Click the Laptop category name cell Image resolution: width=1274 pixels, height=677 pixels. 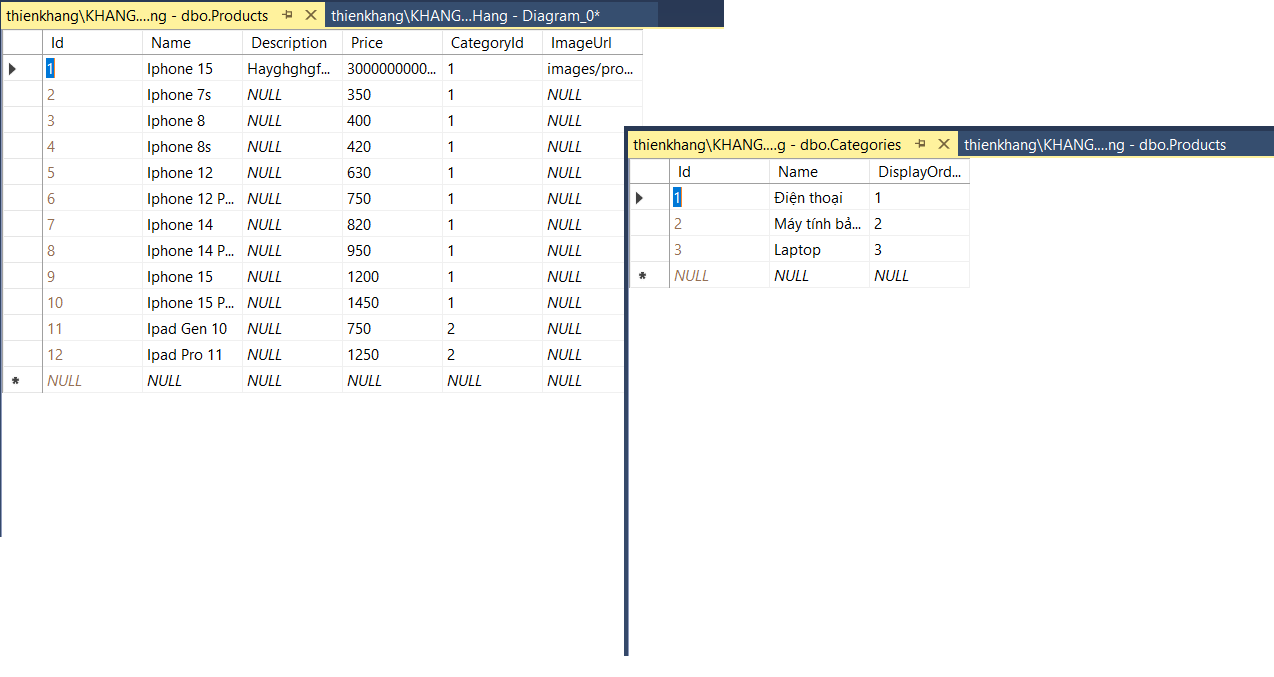819,250
